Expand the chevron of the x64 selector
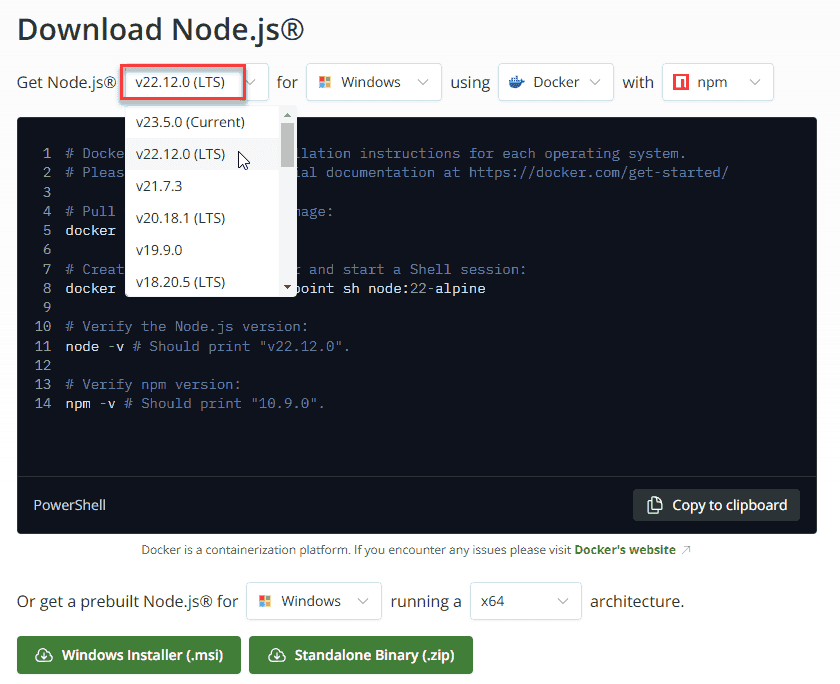 [x=562, y=601]
